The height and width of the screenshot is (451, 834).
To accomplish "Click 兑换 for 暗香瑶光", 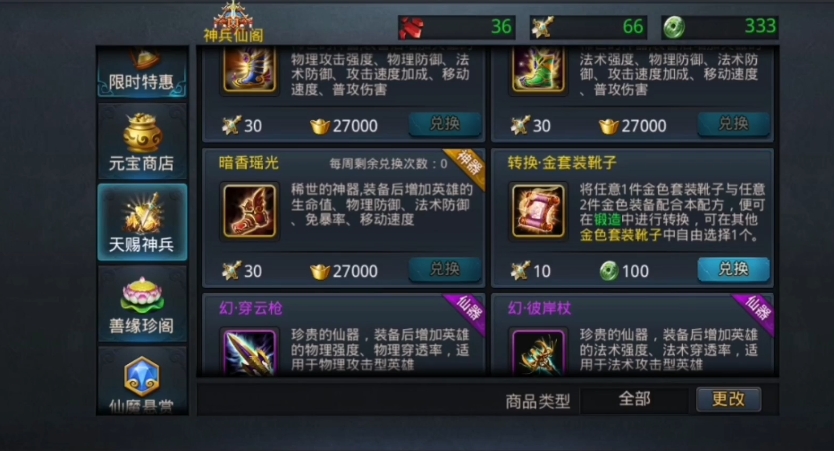I will [445, 270].
